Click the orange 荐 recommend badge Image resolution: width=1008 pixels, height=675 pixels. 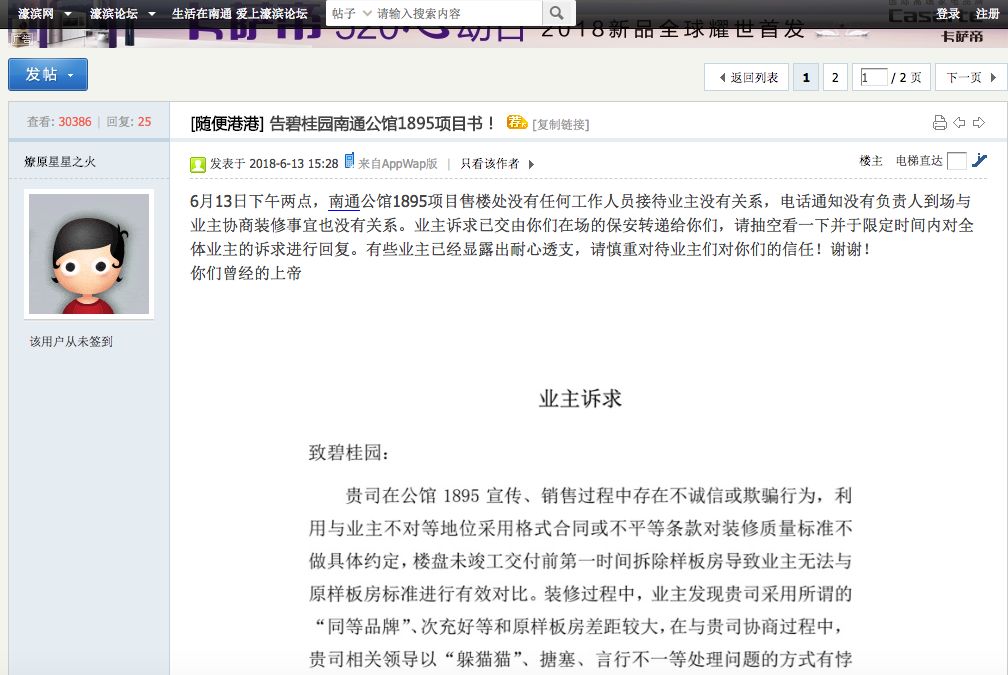[517, 122]
